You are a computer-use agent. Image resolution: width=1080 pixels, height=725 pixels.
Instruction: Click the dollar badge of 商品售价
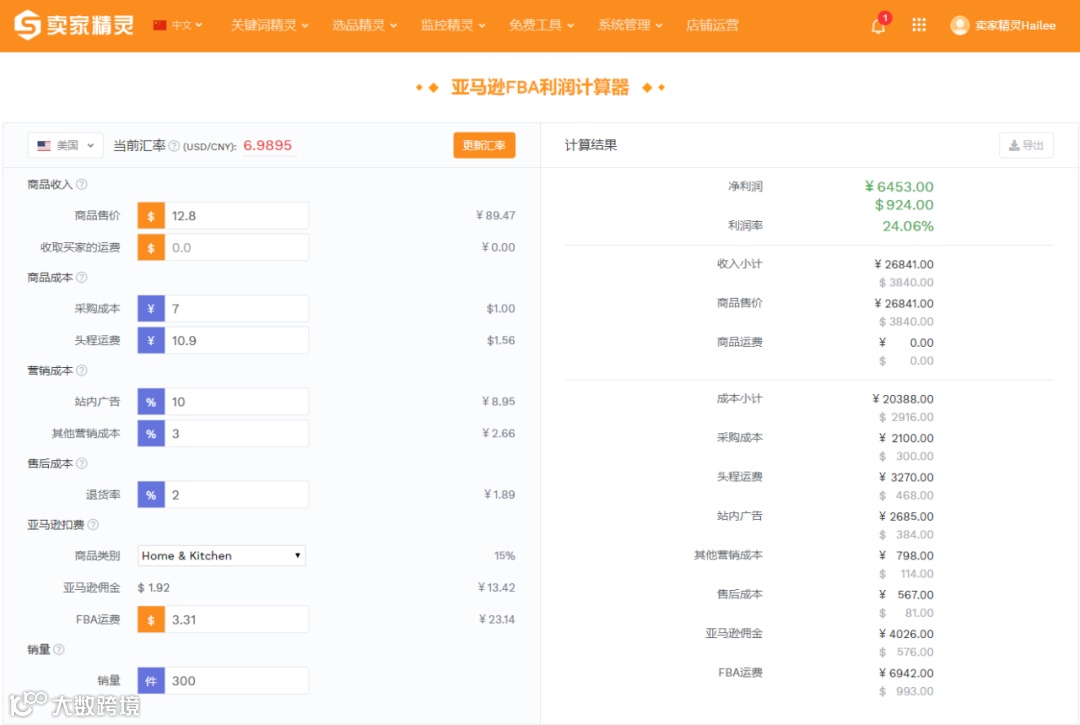tap(151, 216)
